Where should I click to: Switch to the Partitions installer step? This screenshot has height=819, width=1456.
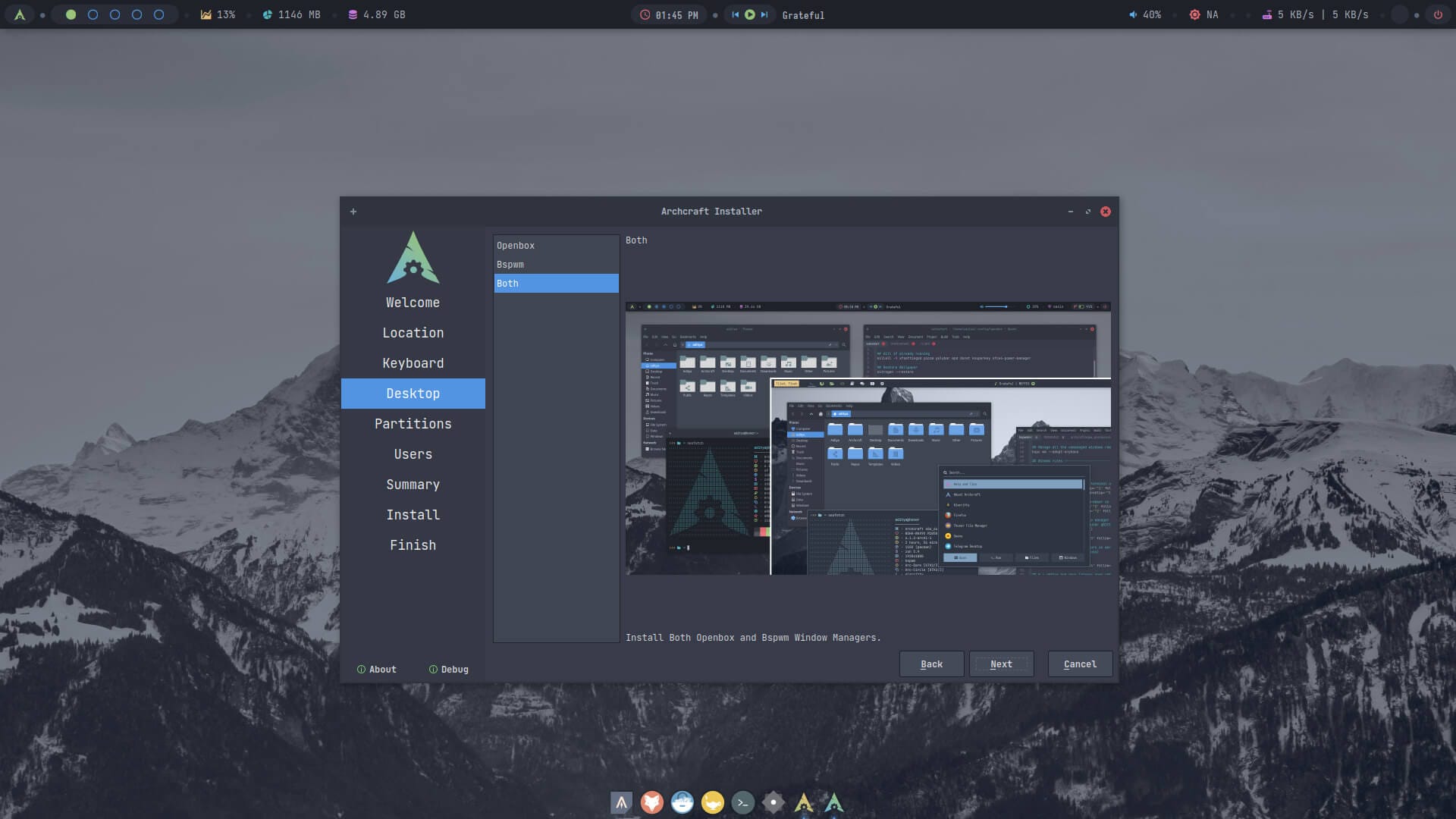click(413, 423)
